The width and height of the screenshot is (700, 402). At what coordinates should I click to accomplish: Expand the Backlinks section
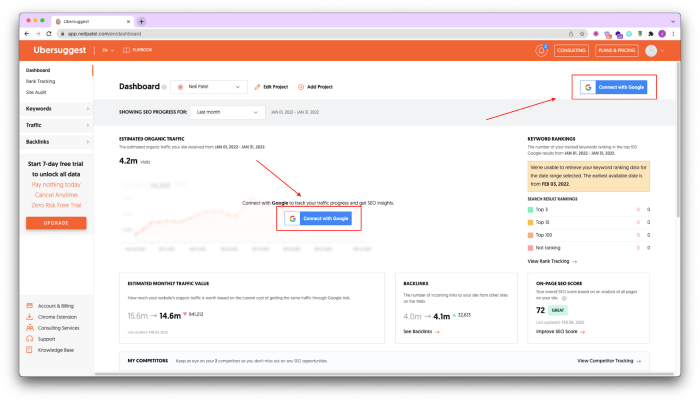[57, 142]
